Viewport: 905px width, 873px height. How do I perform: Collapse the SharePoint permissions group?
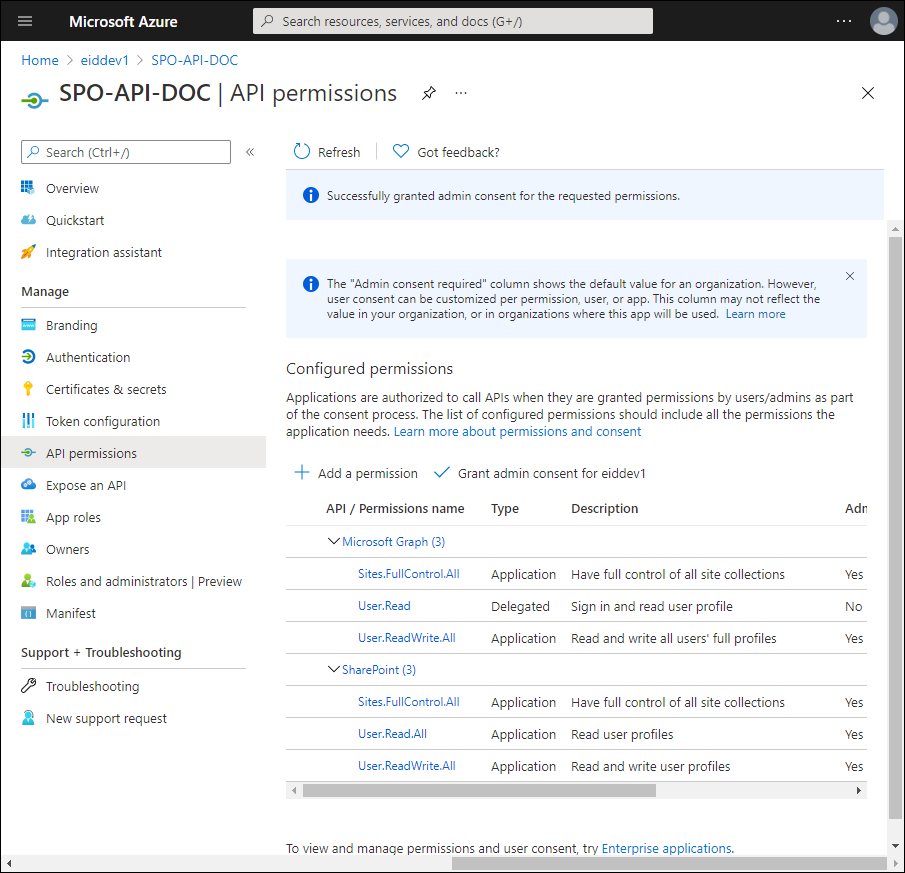tap(334, 670)
